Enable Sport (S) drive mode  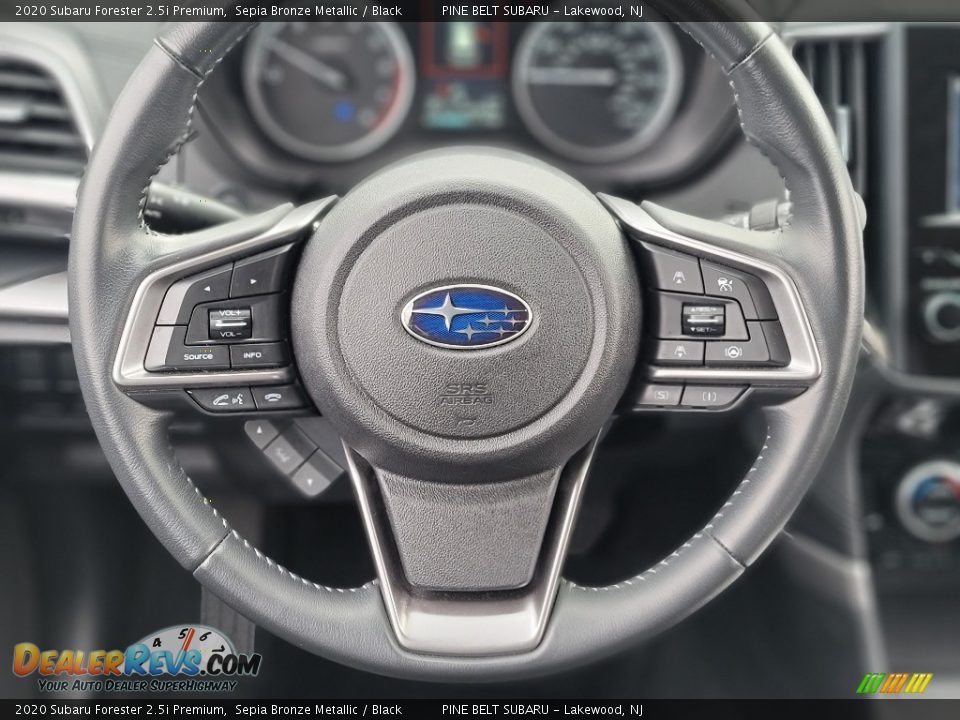pyautogui.click(x=661, y=395)
